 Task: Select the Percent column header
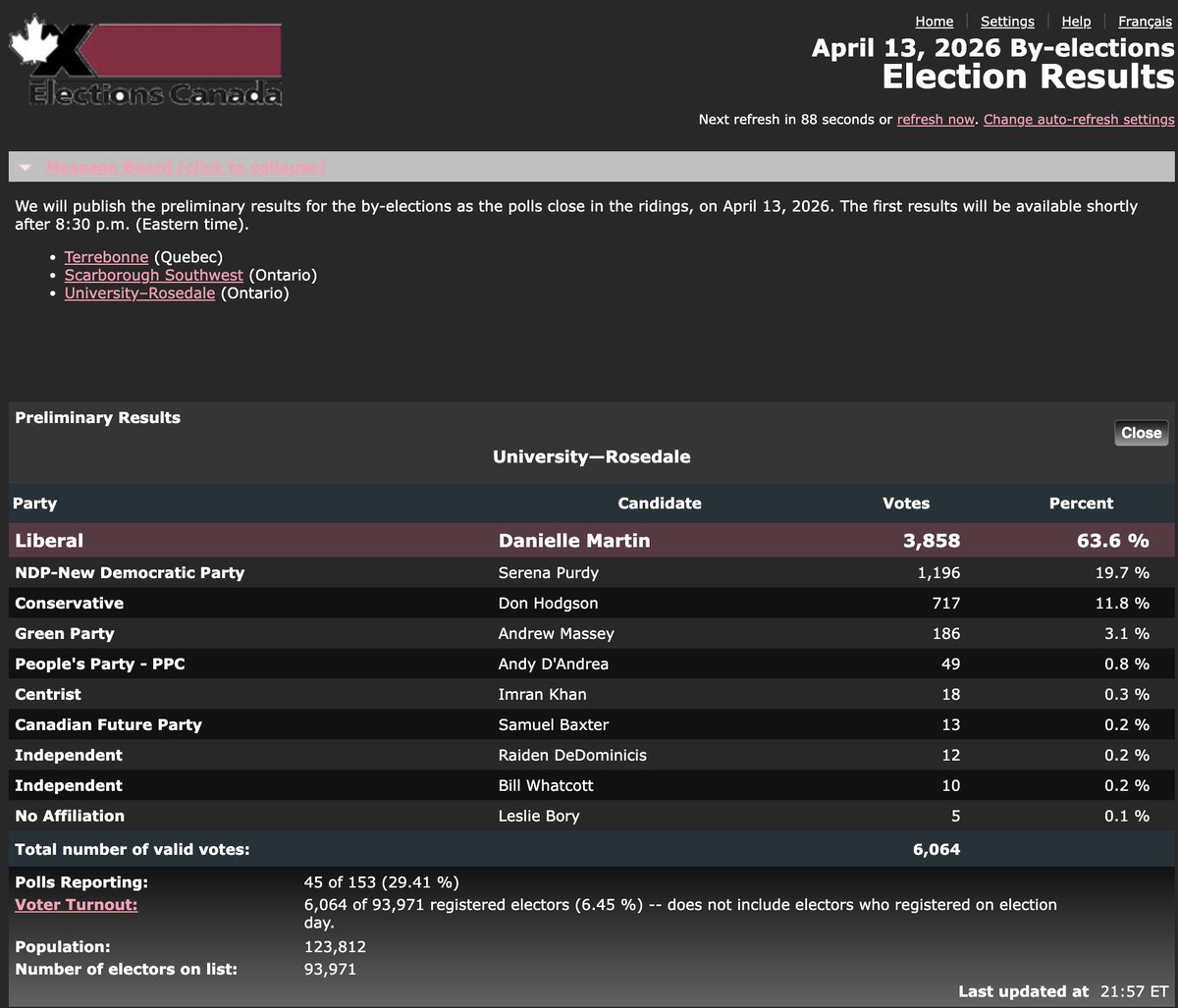tap(1082, 504)
